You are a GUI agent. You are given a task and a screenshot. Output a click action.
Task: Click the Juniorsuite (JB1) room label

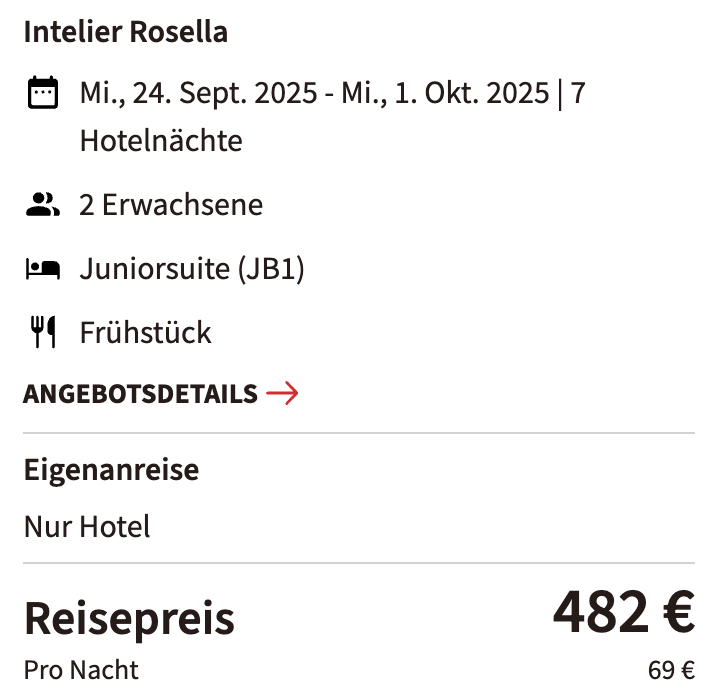192,269
